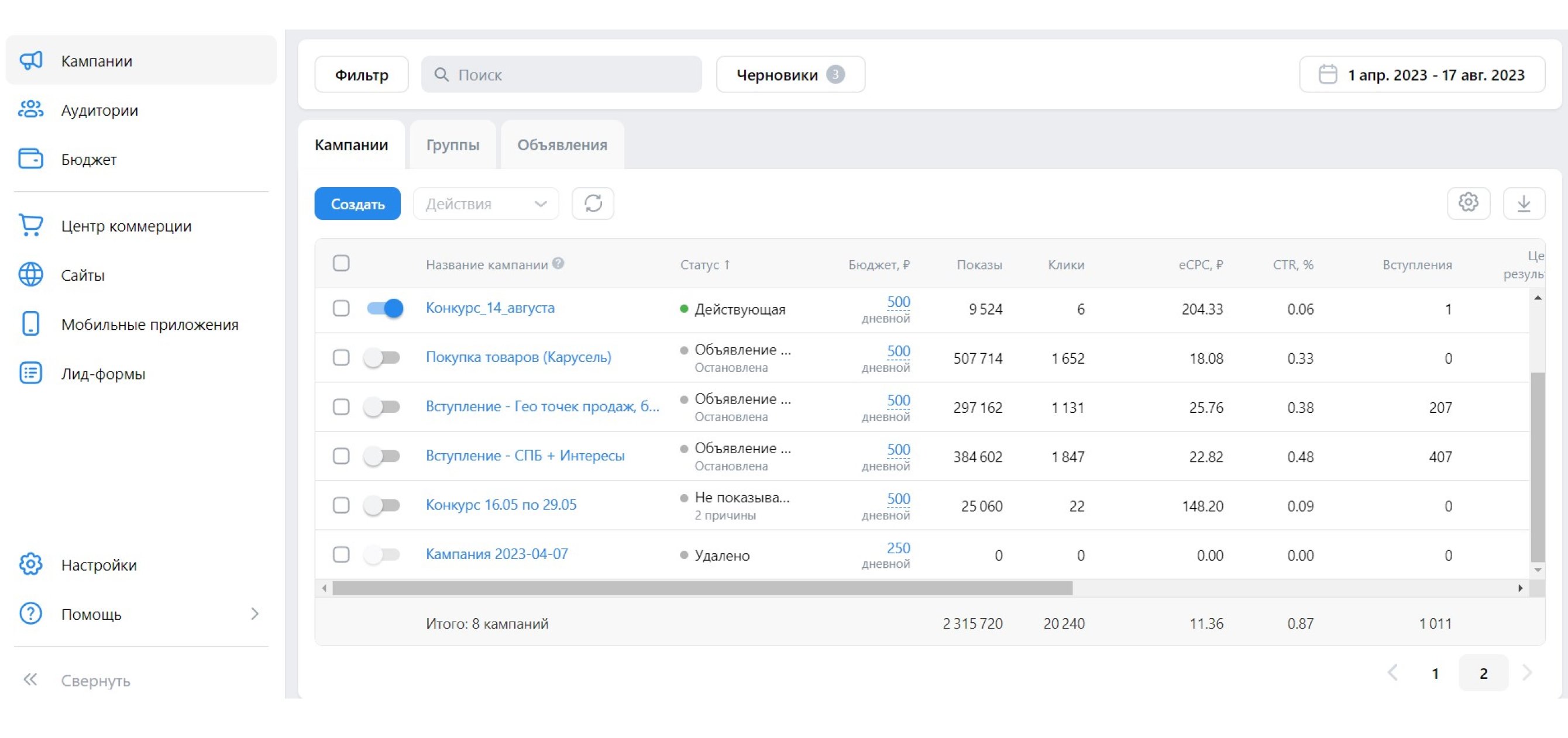
Task: Open table settings gear icon
Action: click(x=1467, y=203)
